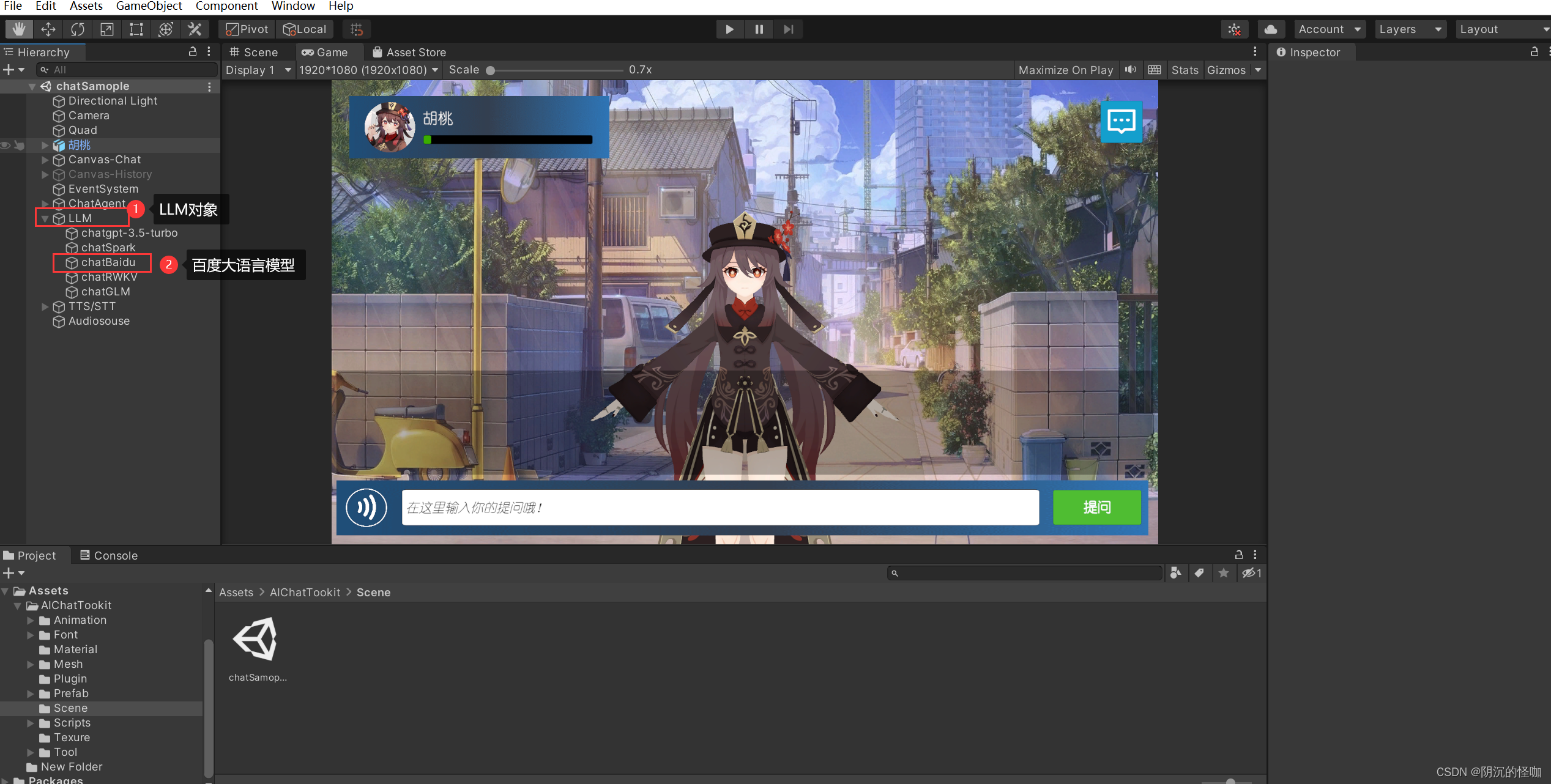Select the Move tool
Viewport: 1551px width, 784px height.
coord(48,29)
